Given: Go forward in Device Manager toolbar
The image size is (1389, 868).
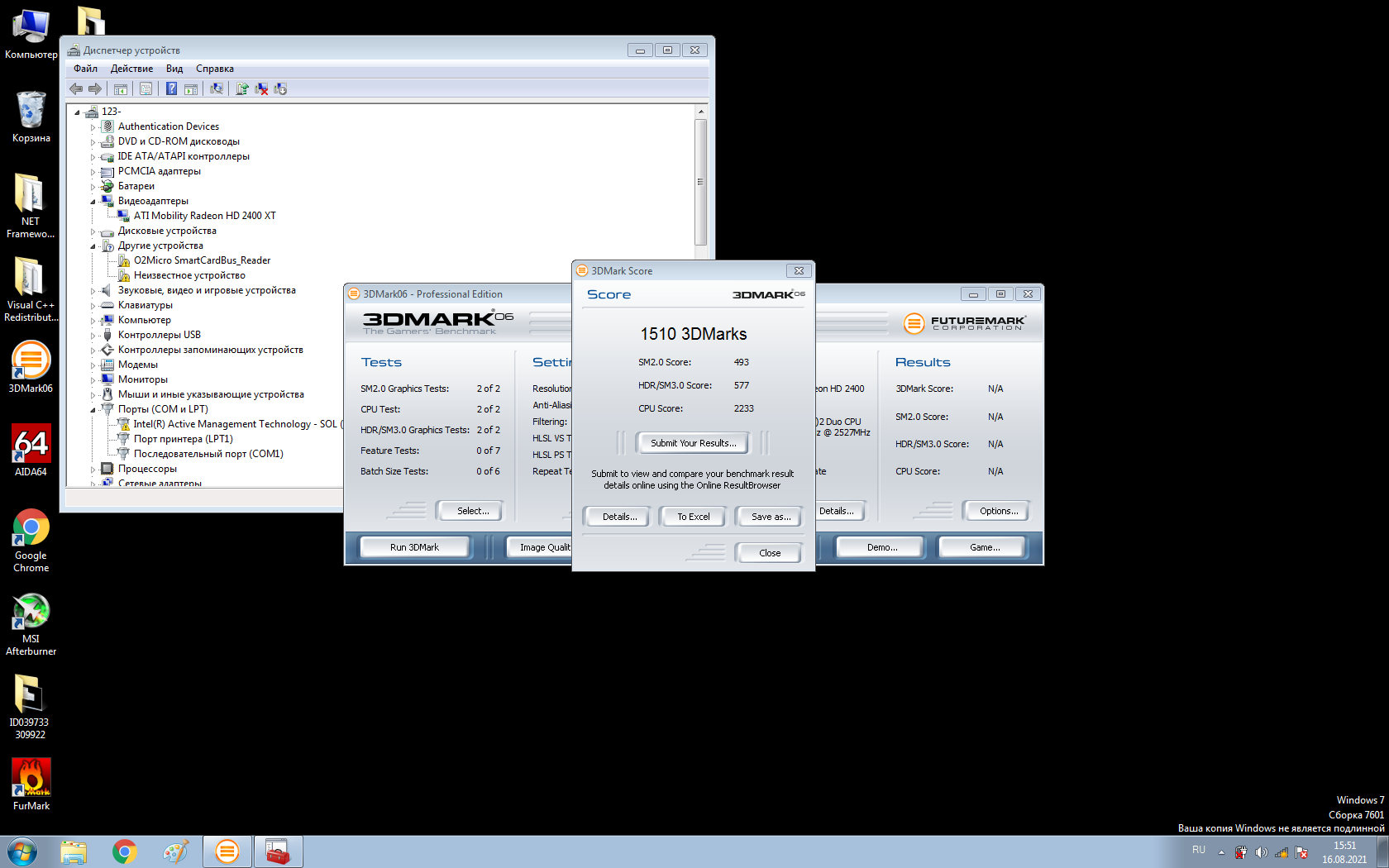Looking at the screenshot, I should click(95, 89).
